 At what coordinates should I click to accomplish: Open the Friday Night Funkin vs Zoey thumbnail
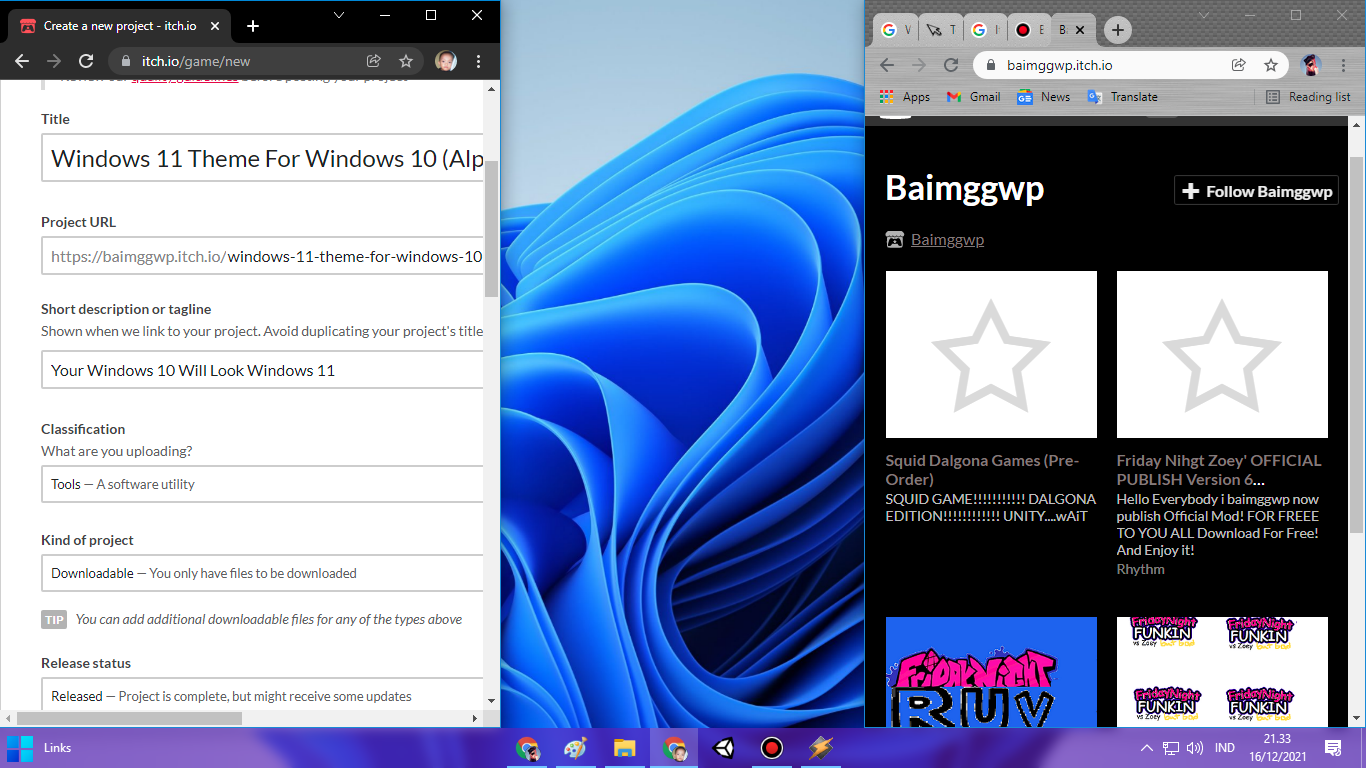[1222, 671]
